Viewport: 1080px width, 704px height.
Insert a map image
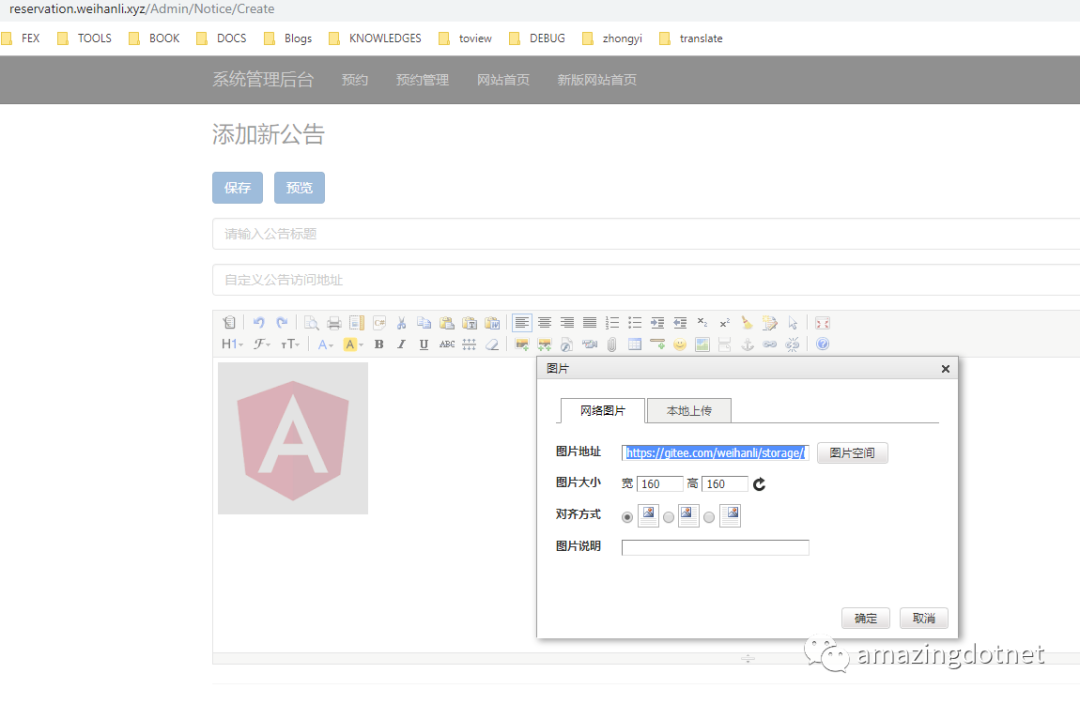(x=702, y=344)
